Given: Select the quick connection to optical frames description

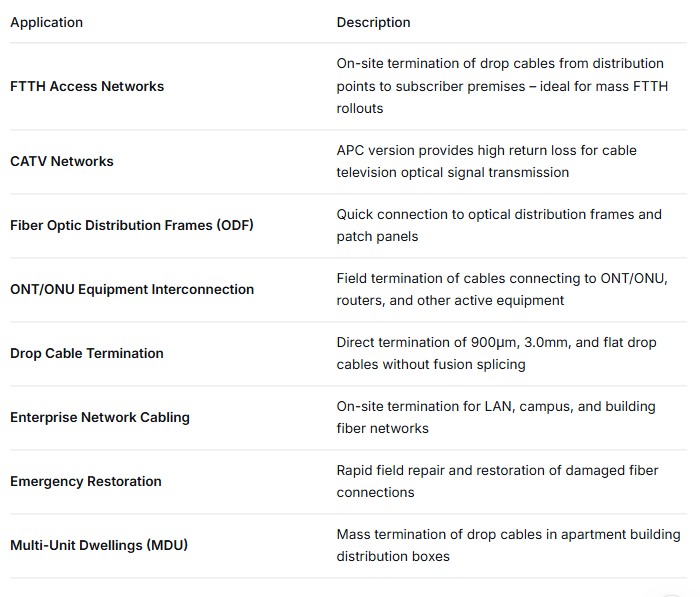Looking at the screenshot, I should tap(499, 225).
